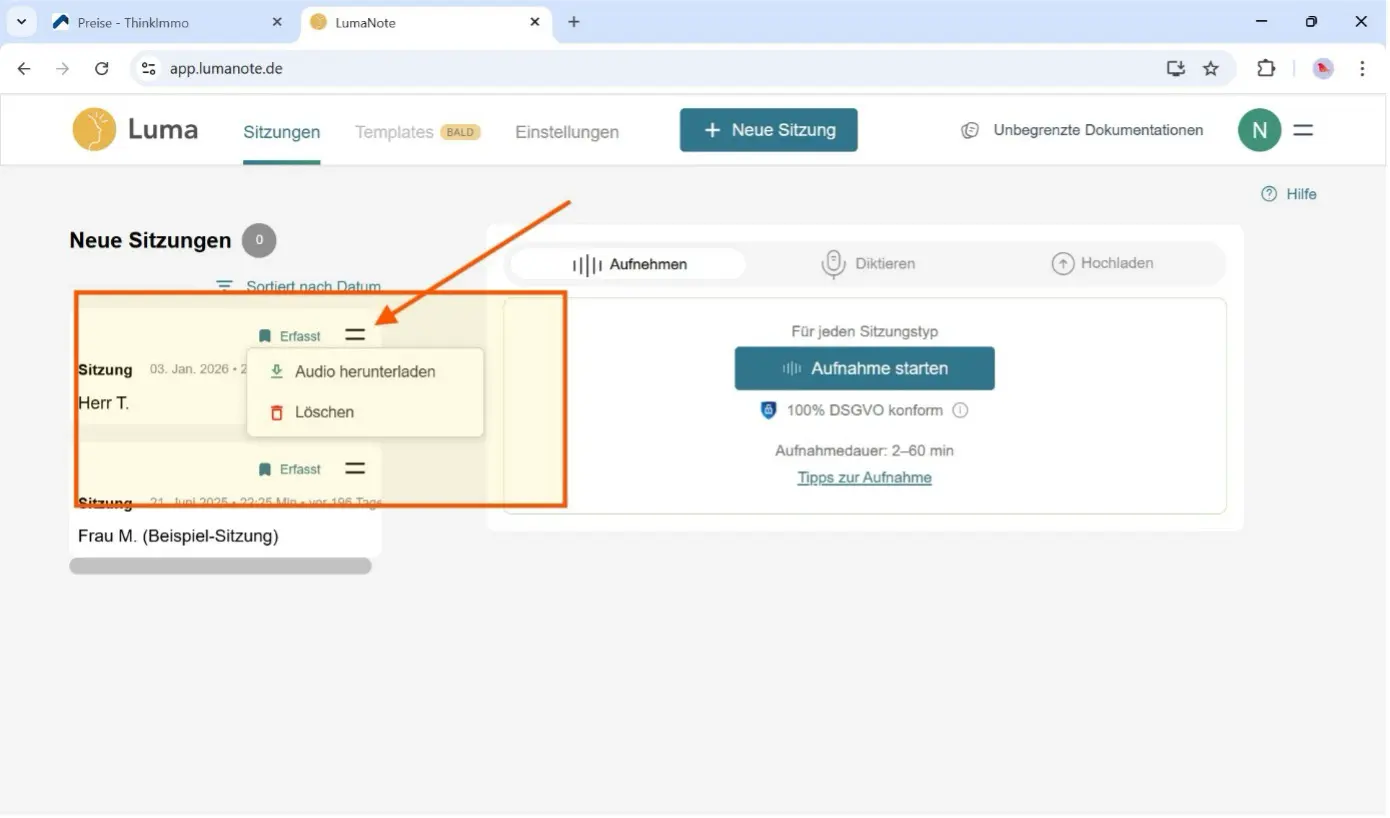Click the site information icon in address bar
Image resolution: width=1390 pixels, height=818 pixels.
pyautogui.click(x=149, y=68)
